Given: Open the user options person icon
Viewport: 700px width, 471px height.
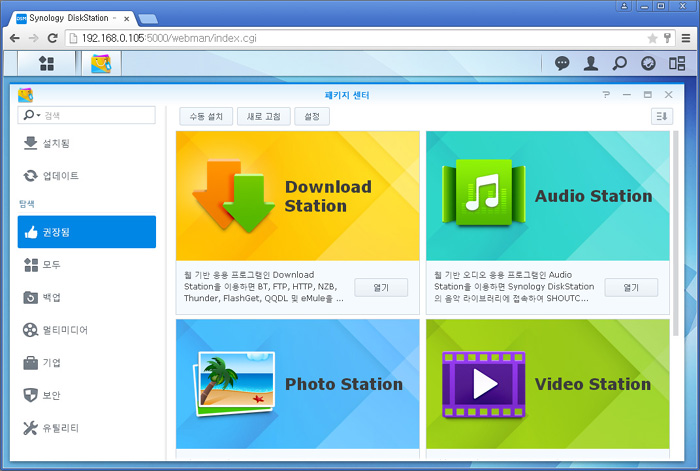Looking at the screenshot, I should (x=591, y=63).
